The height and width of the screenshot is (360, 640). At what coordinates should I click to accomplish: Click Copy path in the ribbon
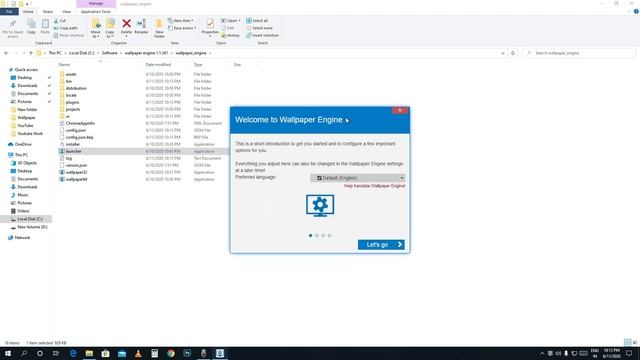coord(65,28)
